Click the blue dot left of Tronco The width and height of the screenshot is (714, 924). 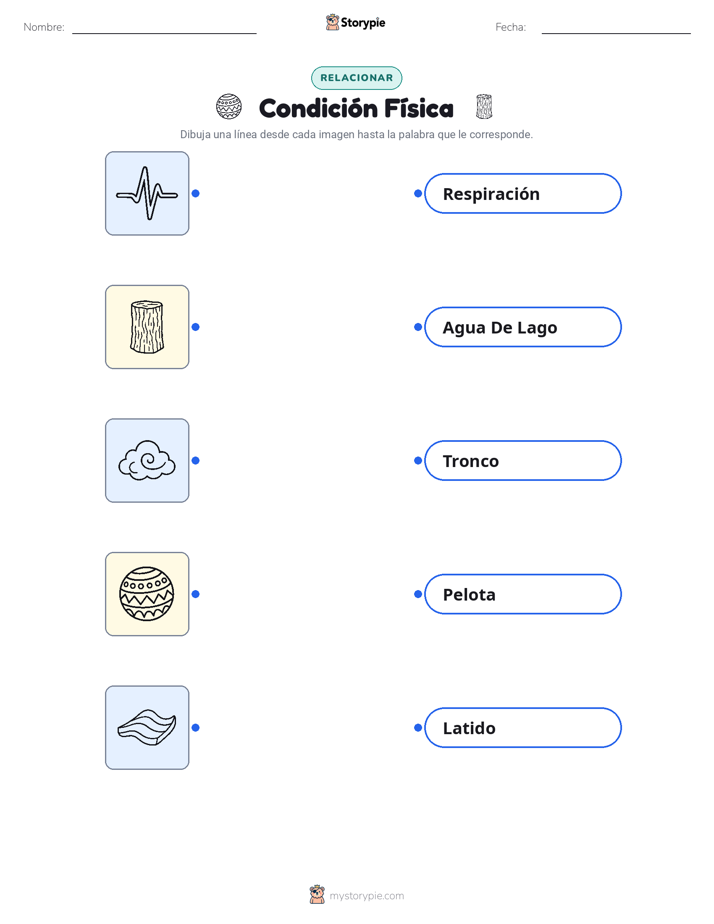[418, 460]
